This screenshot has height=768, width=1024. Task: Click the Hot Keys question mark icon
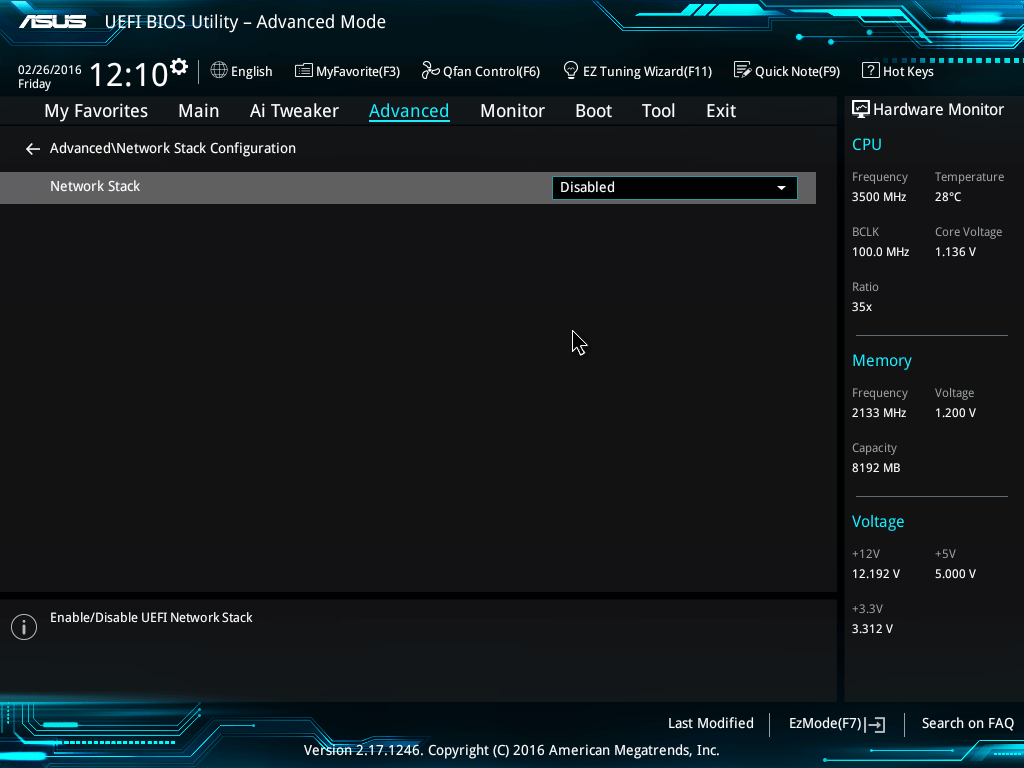(870, 71)
